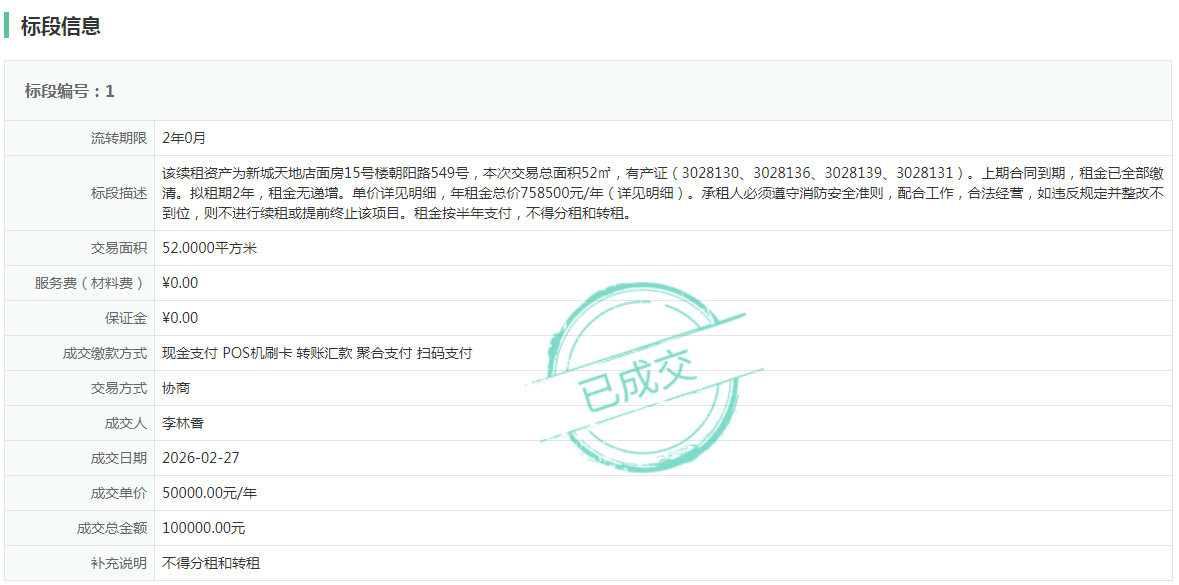Click the 流转期限 value 2年0月
The height and width of the screenshot is (585, 1179).
[x=184, y=138]
